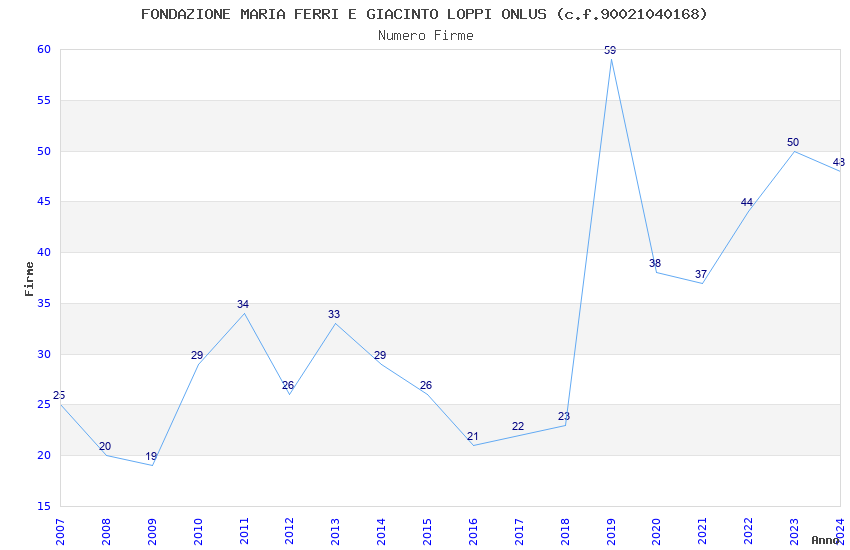This screenshot has width=850, height=550.
Task: Click the 2021 data label 37
Action: pyautogui.click(x=700, y=274)
